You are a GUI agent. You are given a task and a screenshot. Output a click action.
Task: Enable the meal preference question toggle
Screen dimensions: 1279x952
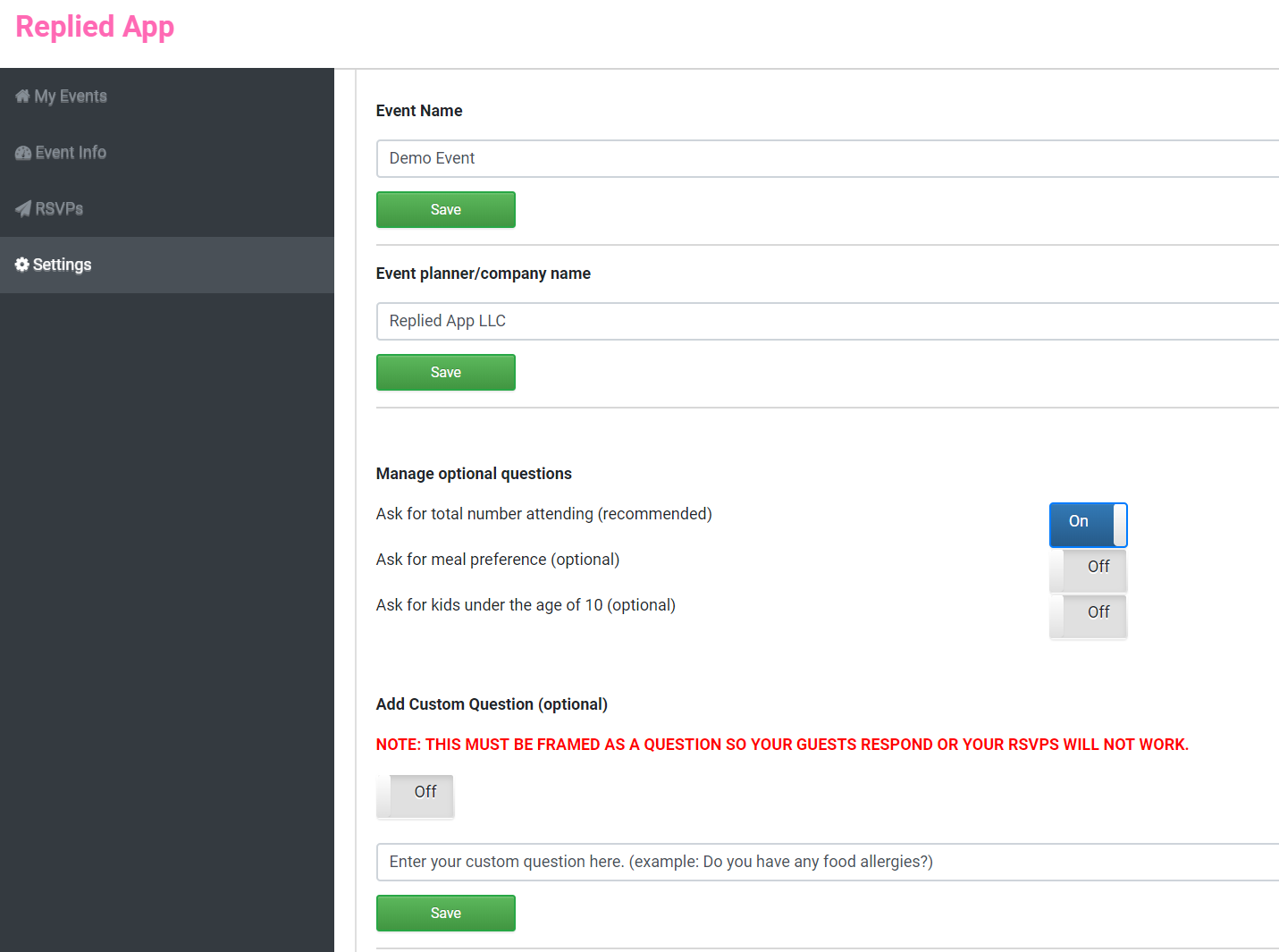coord(1088,568)
